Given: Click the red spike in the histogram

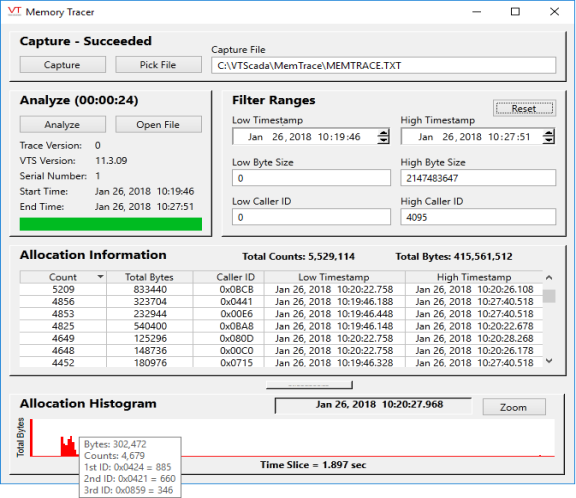Looking at the screenshot, I should tap(32, 438).
